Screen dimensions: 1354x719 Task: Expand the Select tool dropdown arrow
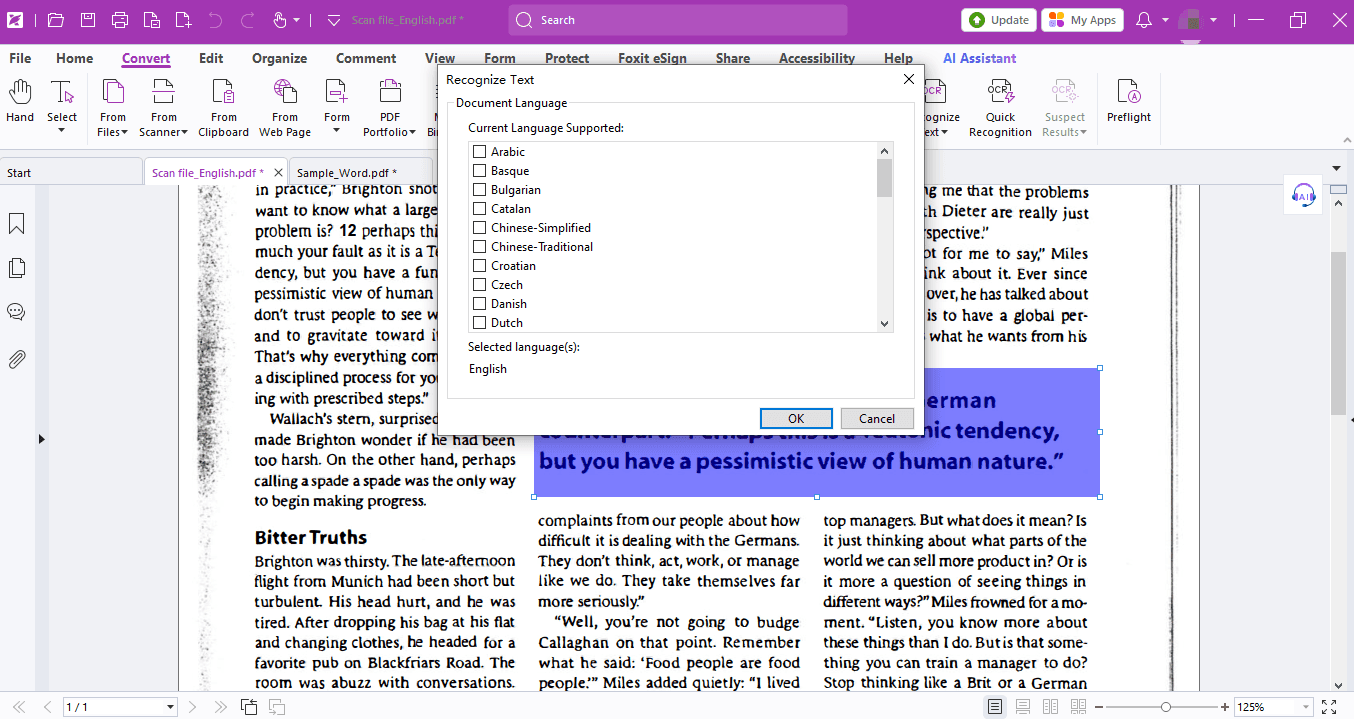coord(62,131)
